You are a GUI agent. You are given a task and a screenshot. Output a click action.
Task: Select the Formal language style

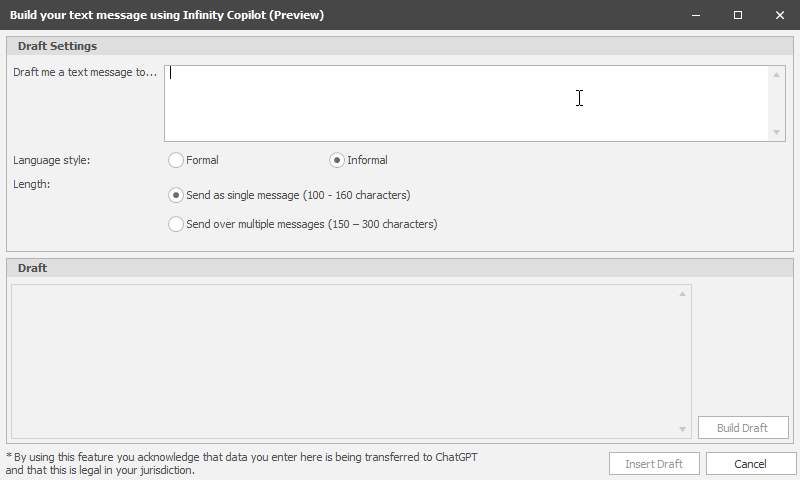coord(177,160)
